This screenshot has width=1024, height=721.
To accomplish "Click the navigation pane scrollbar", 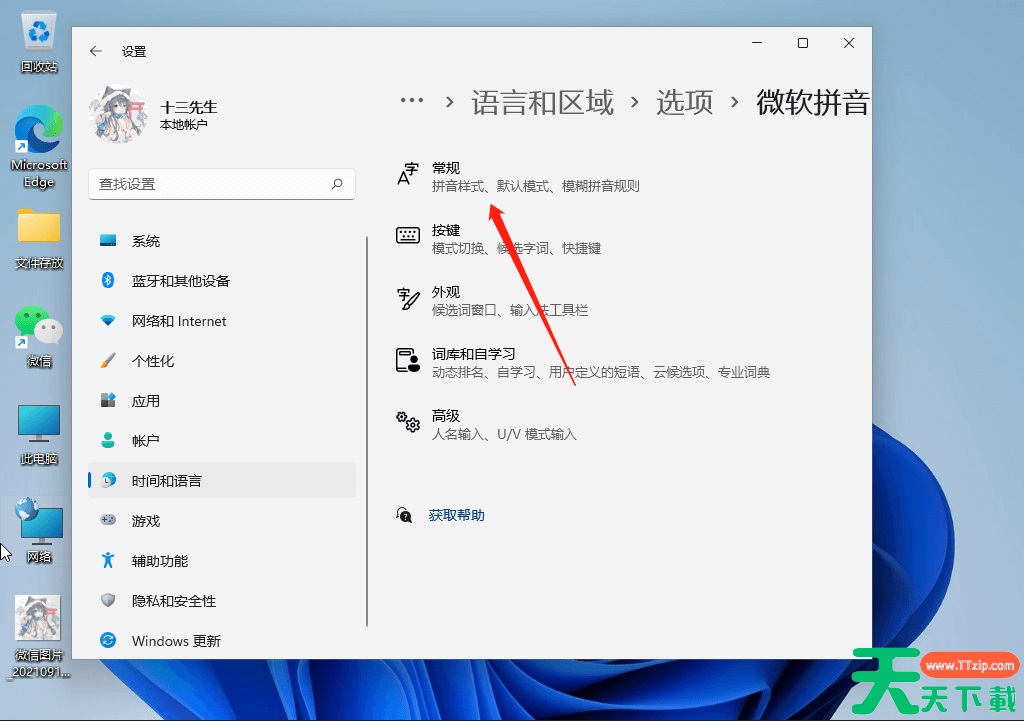I will tap(367, 431).
